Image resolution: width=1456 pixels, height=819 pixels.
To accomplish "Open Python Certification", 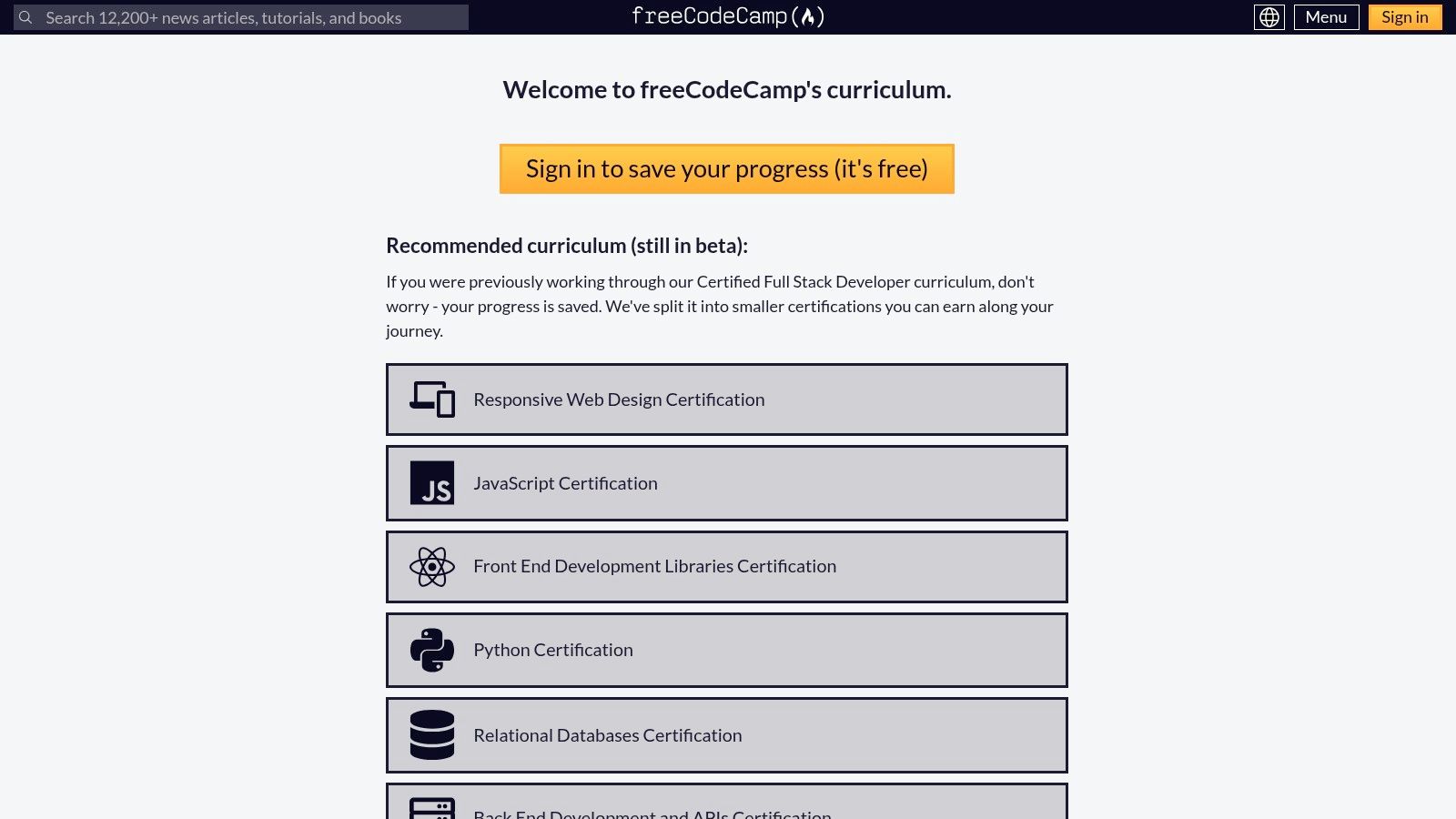I will click(727, 651).
